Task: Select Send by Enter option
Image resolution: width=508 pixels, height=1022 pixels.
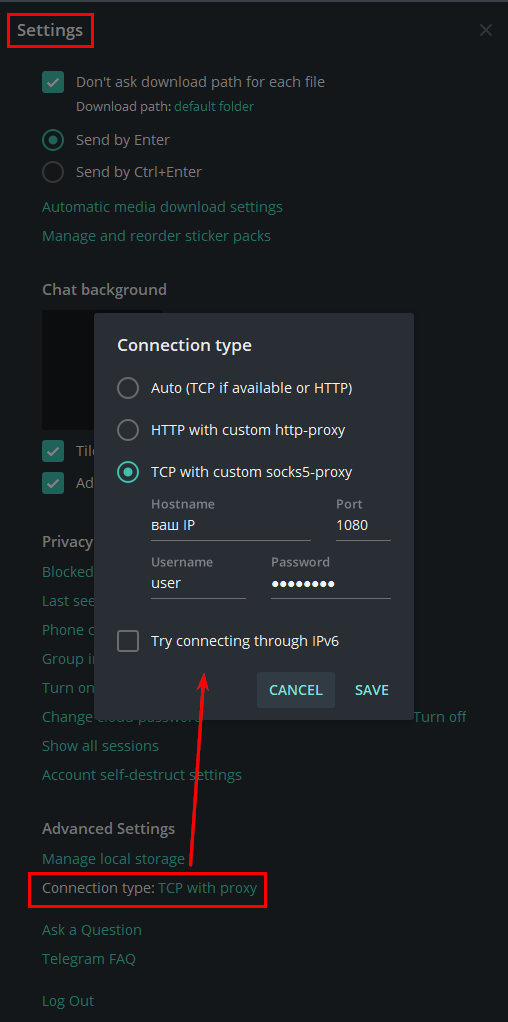Action: click(x=53, y=140)
